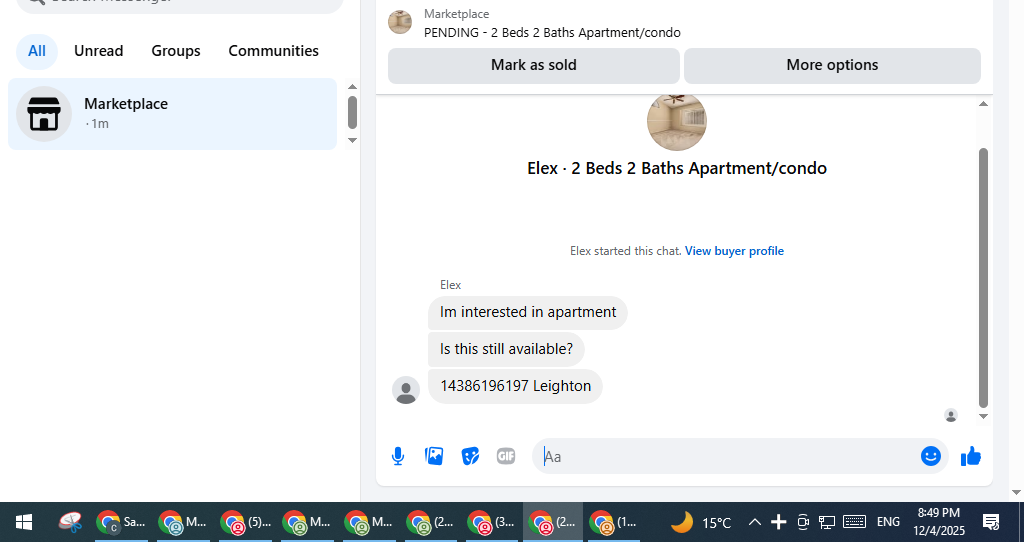Open the GIF picker icon

click(x=506, y=456)
